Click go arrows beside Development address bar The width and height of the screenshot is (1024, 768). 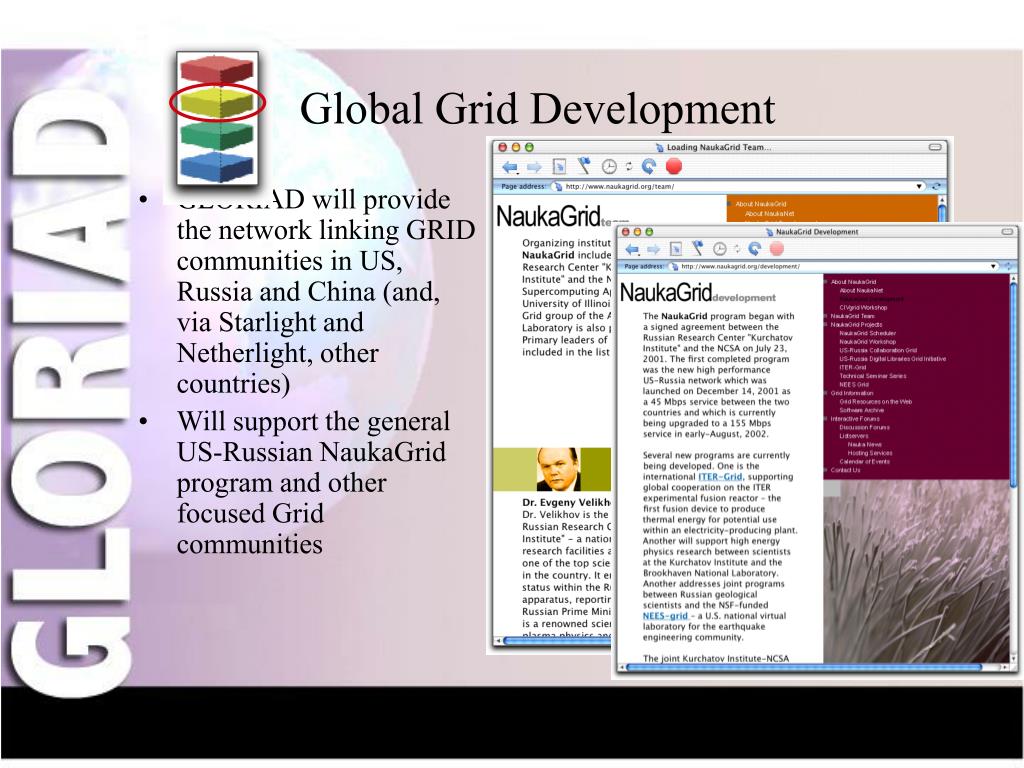[1008, 266]
